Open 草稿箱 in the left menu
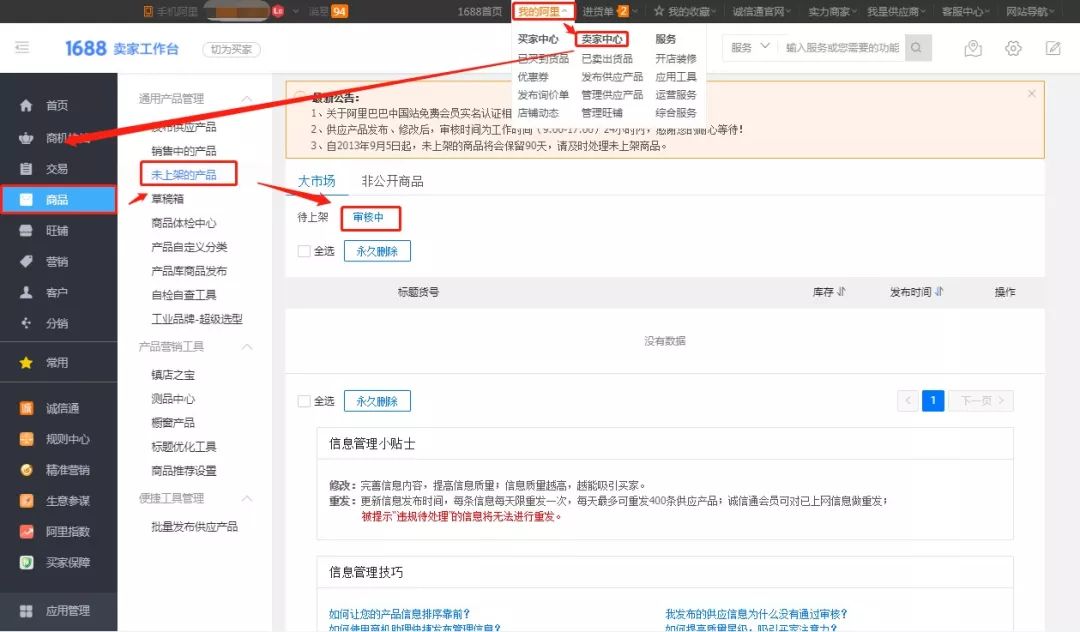This screenshot has height=632, width=1080. pos(167,199)
